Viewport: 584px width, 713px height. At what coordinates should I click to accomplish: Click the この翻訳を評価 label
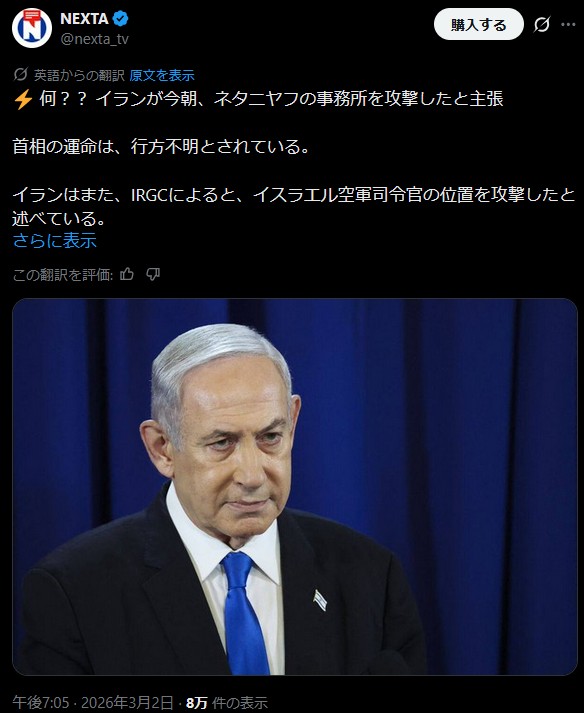tap(63, 275)
